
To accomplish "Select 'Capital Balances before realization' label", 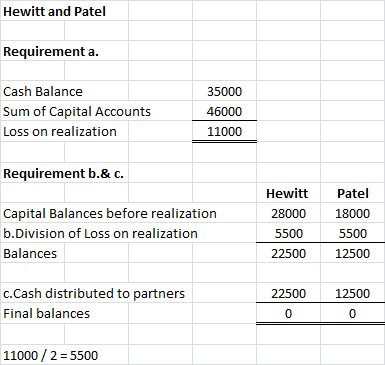I will click(x=110, y=214).
